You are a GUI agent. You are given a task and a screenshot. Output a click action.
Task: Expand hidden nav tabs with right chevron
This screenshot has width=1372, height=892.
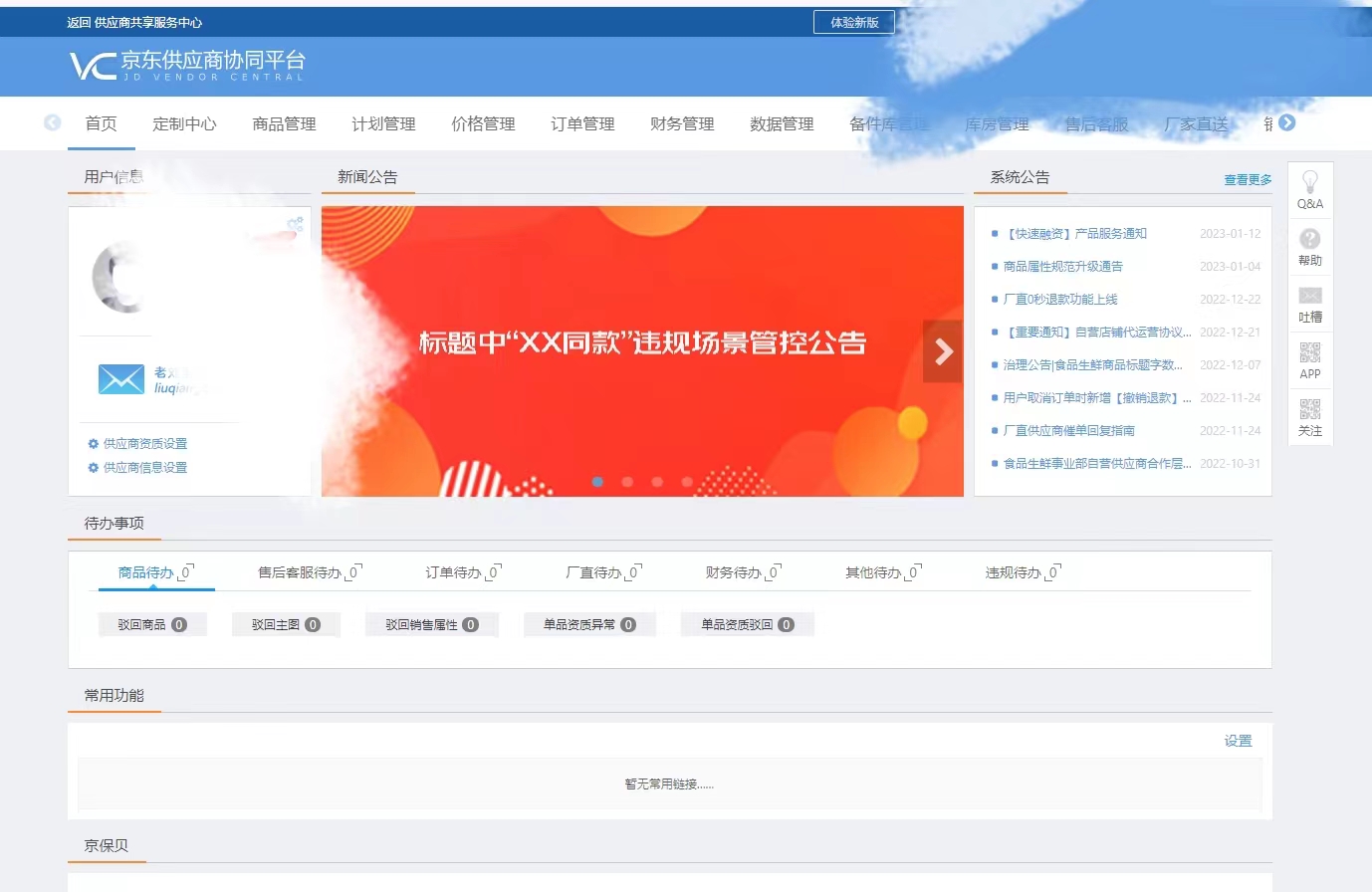1287,122
